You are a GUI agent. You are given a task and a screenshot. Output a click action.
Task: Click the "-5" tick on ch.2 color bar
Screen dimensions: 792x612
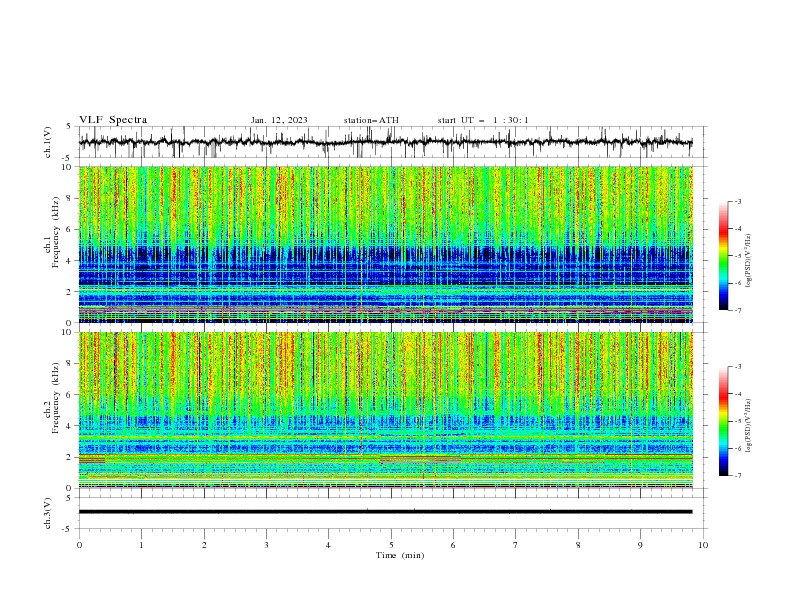click(737, 421)
